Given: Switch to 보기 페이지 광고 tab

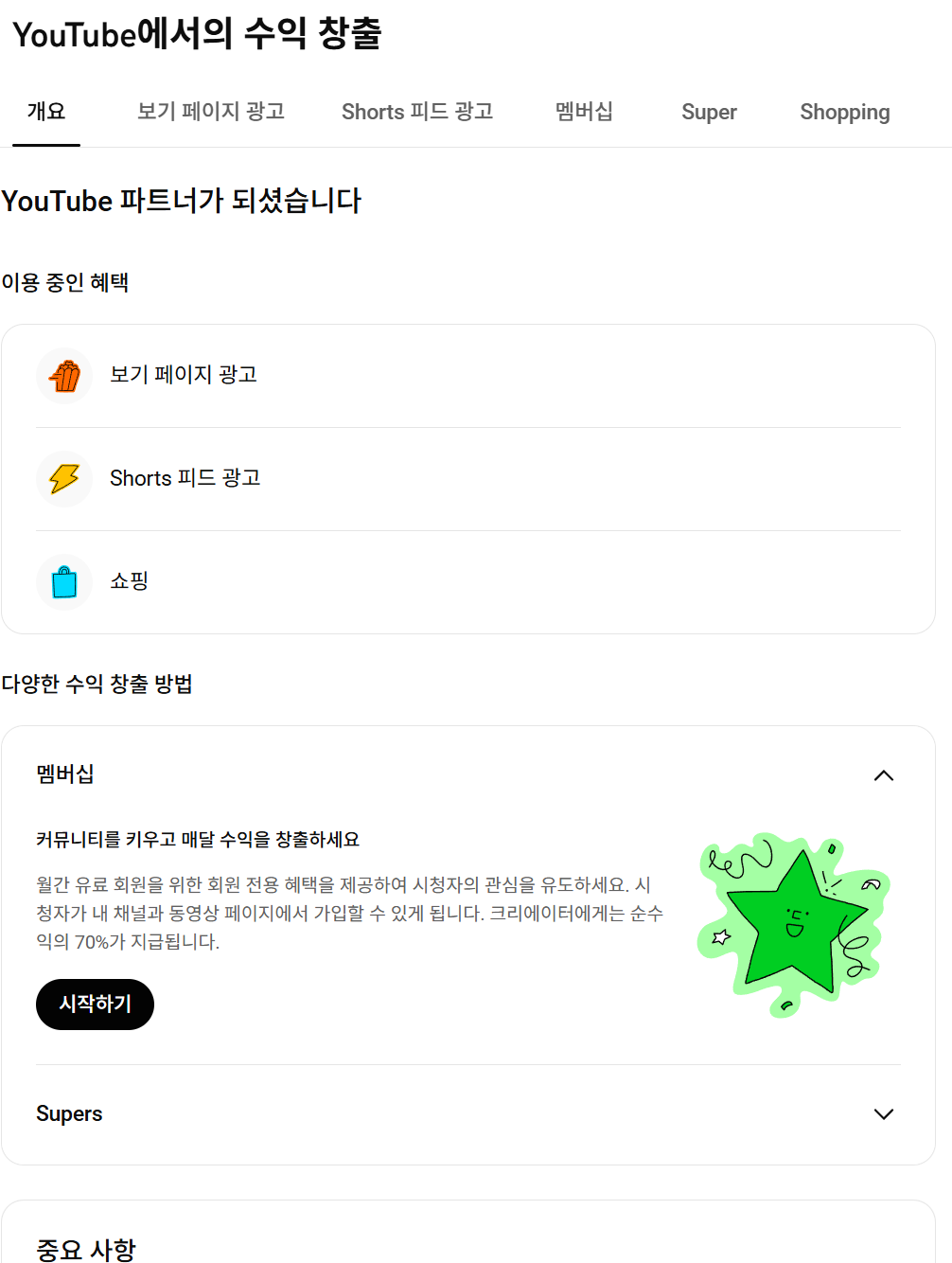Looking at the screenshot, I should coord(211,112).
